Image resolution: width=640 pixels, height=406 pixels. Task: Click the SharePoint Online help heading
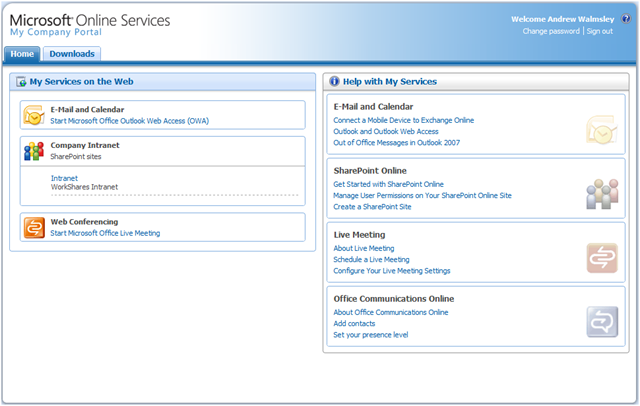tap(370, 171)
